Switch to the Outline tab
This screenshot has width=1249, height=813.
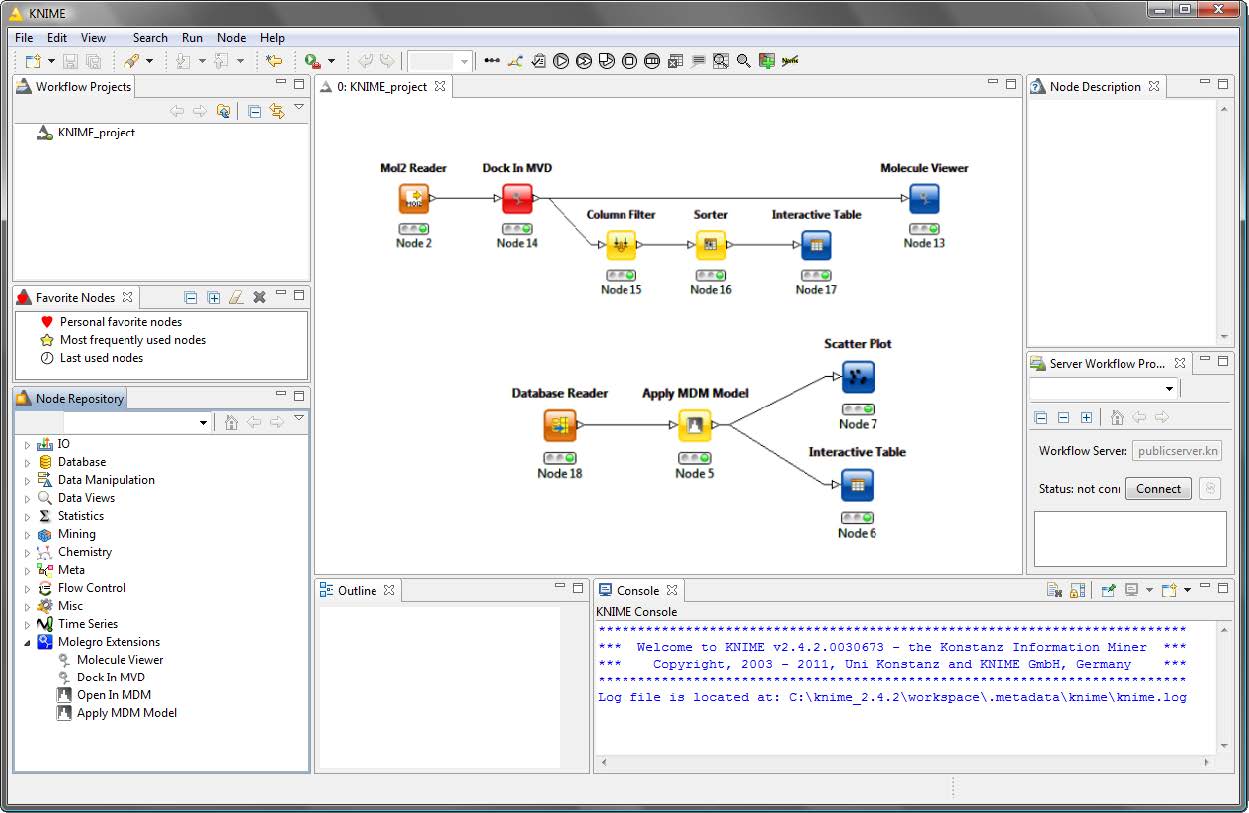356,591
